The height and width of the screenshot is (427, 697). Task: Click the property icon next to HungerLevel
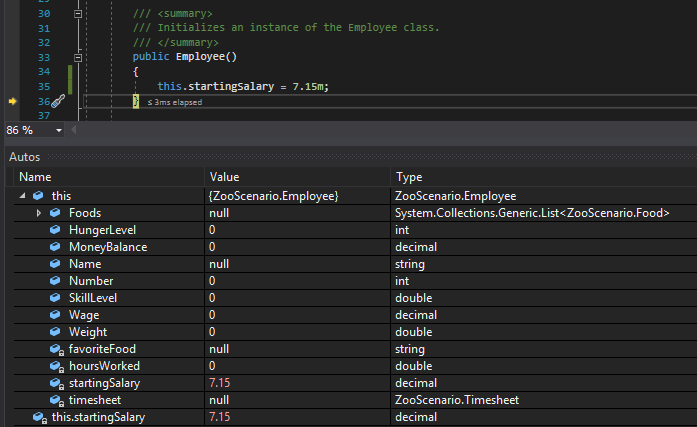[x=56, y=230]
